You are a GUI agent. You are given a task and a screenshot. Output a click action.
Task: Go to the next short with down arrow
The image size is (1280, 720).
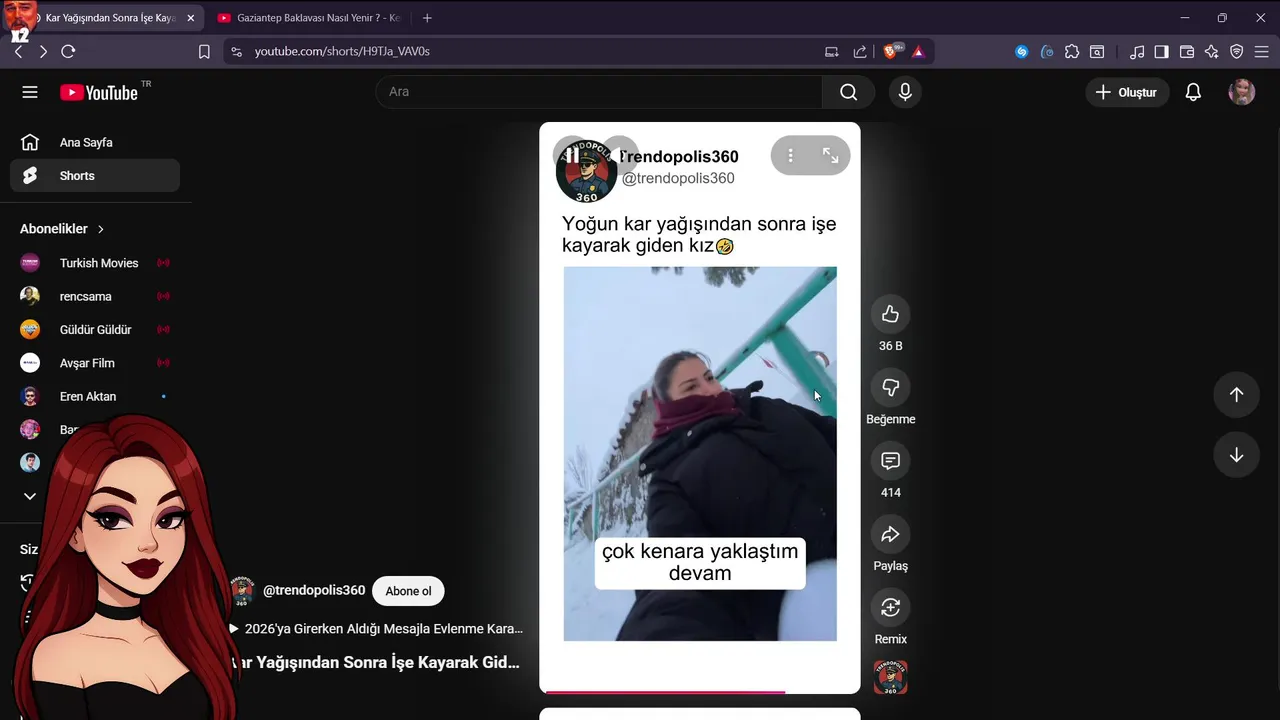click(x=1236, y=455)
